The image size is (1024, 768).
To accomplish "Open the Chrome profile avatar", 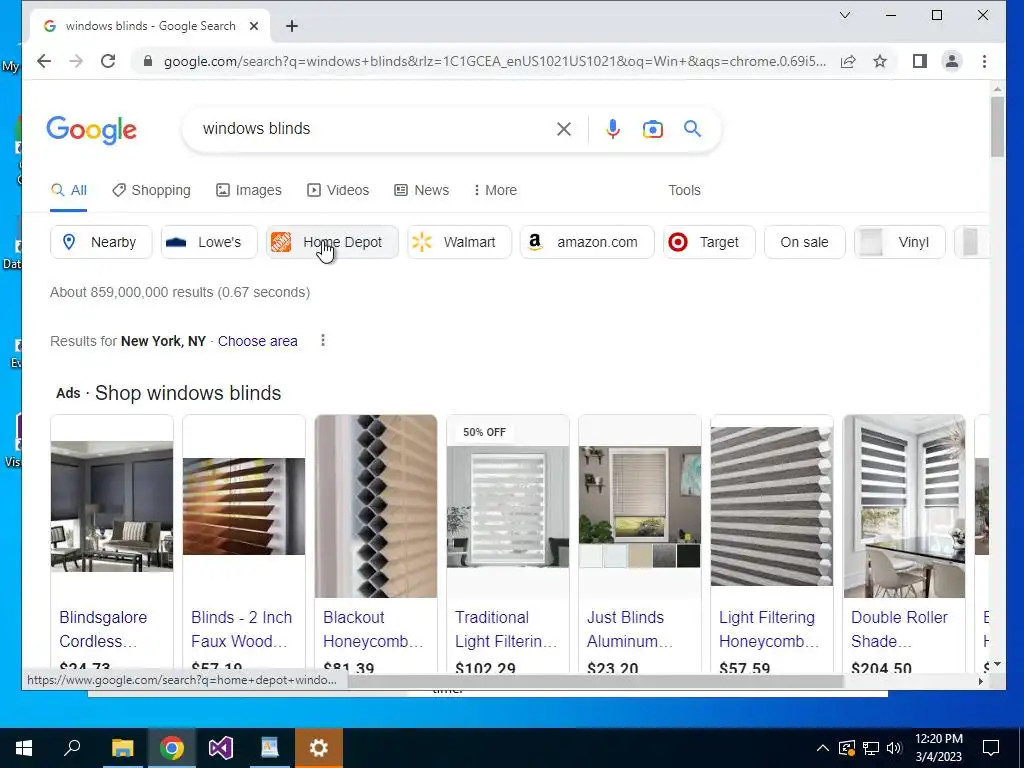I will tap(952, 61).
